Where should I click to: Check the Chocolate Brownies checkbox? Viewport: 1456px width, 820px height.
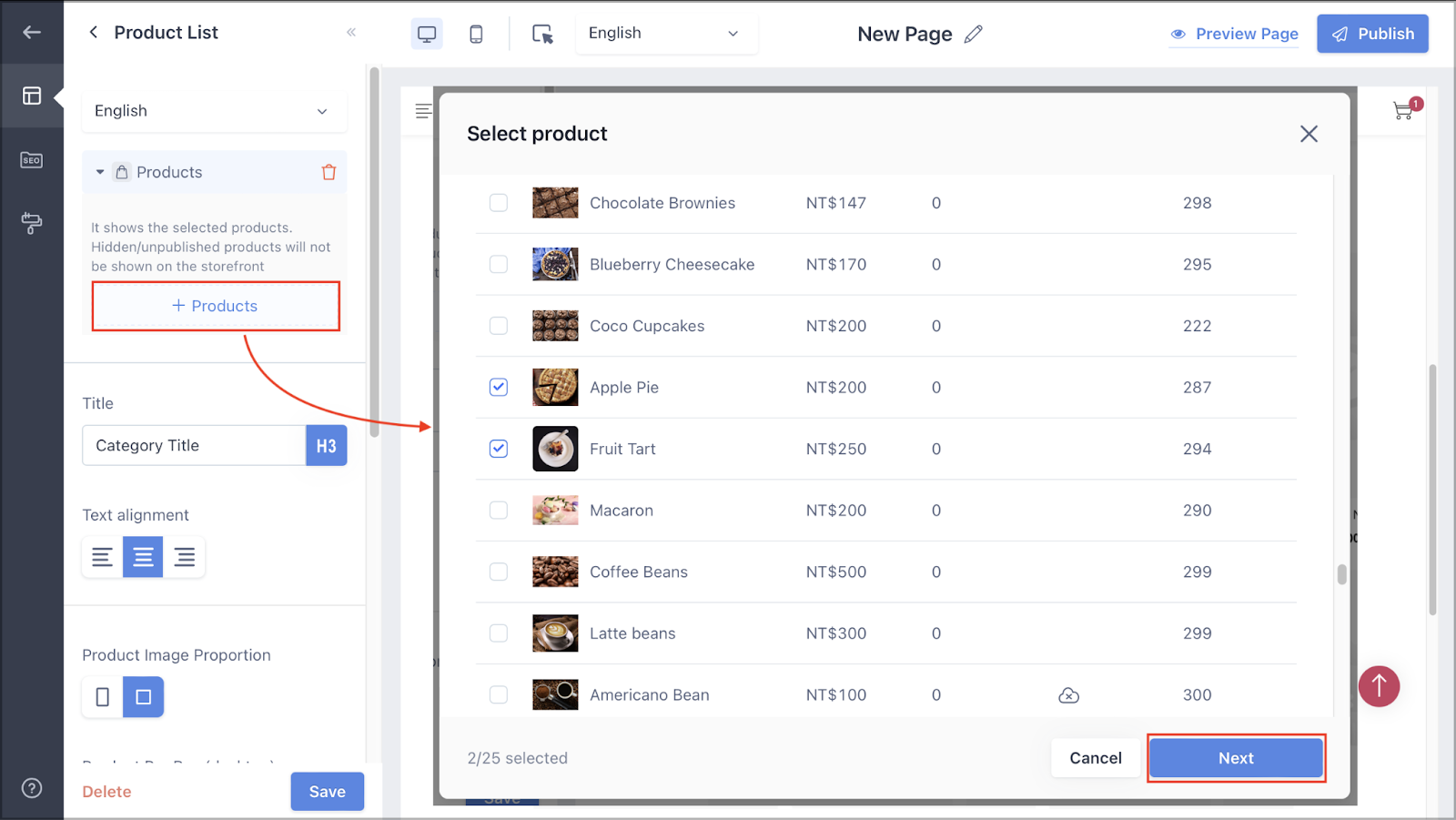pos(499,203)
